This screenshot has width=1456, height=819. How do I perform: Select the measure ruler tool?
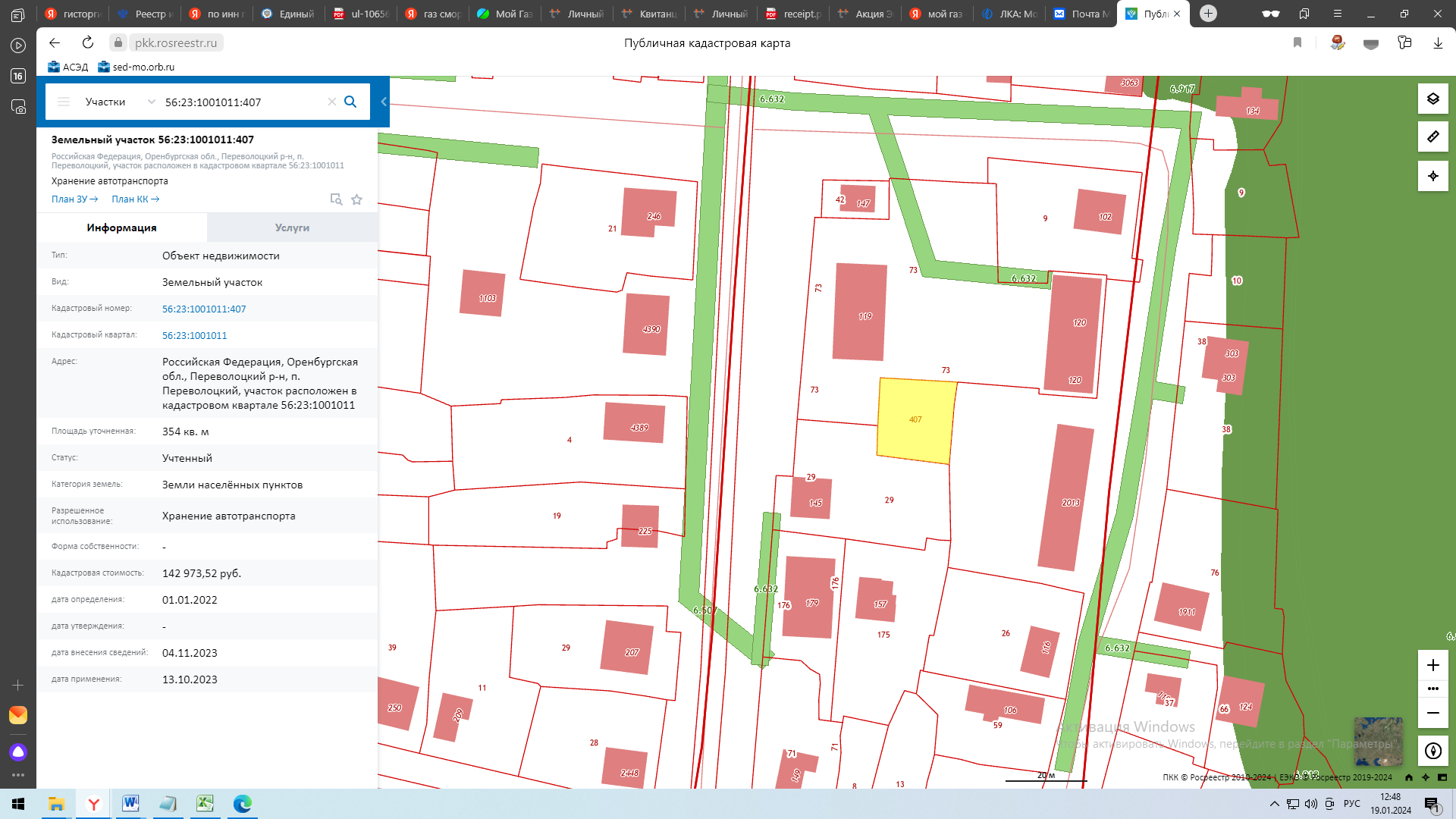click(1432, 137)
